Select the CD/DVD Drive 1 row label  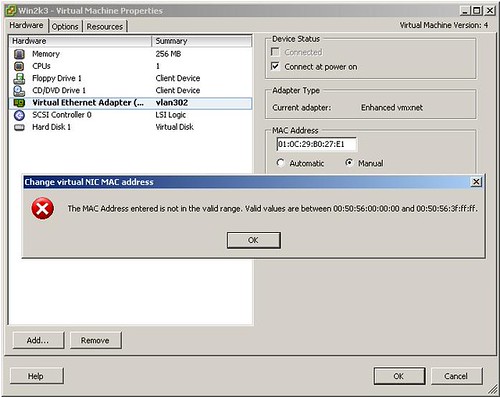(x=59, y=91)
